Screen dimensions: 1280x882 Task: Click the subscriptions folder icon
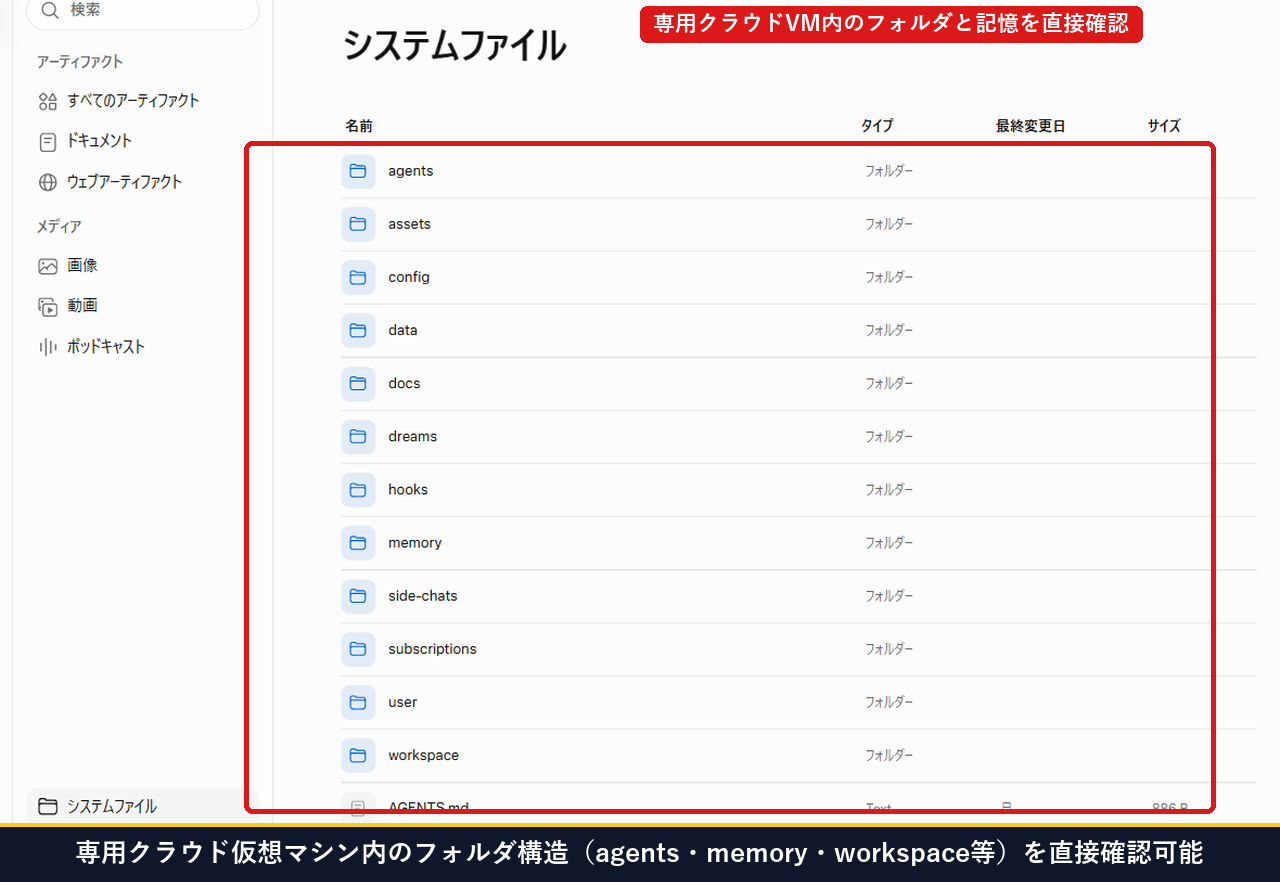pyautogui.click(x=358, y=648)
